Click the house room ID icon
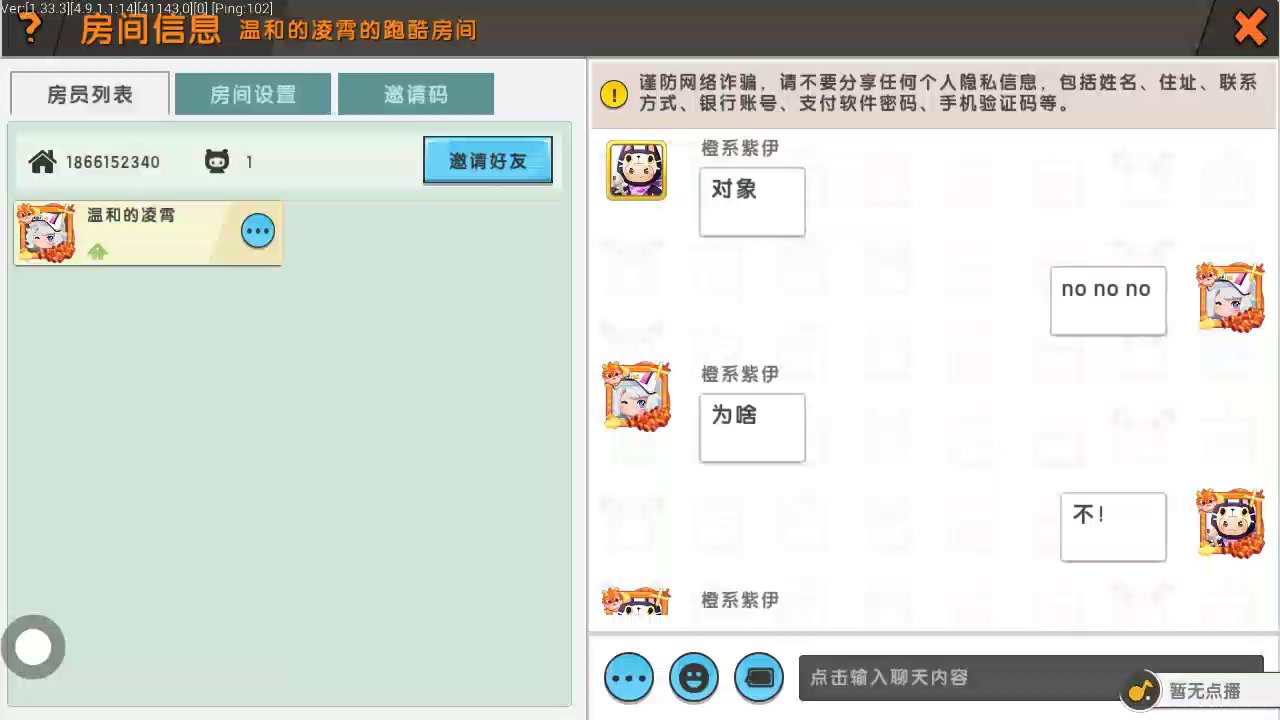This screenshot has width=1280, height=720. click(x=42, y=161)
